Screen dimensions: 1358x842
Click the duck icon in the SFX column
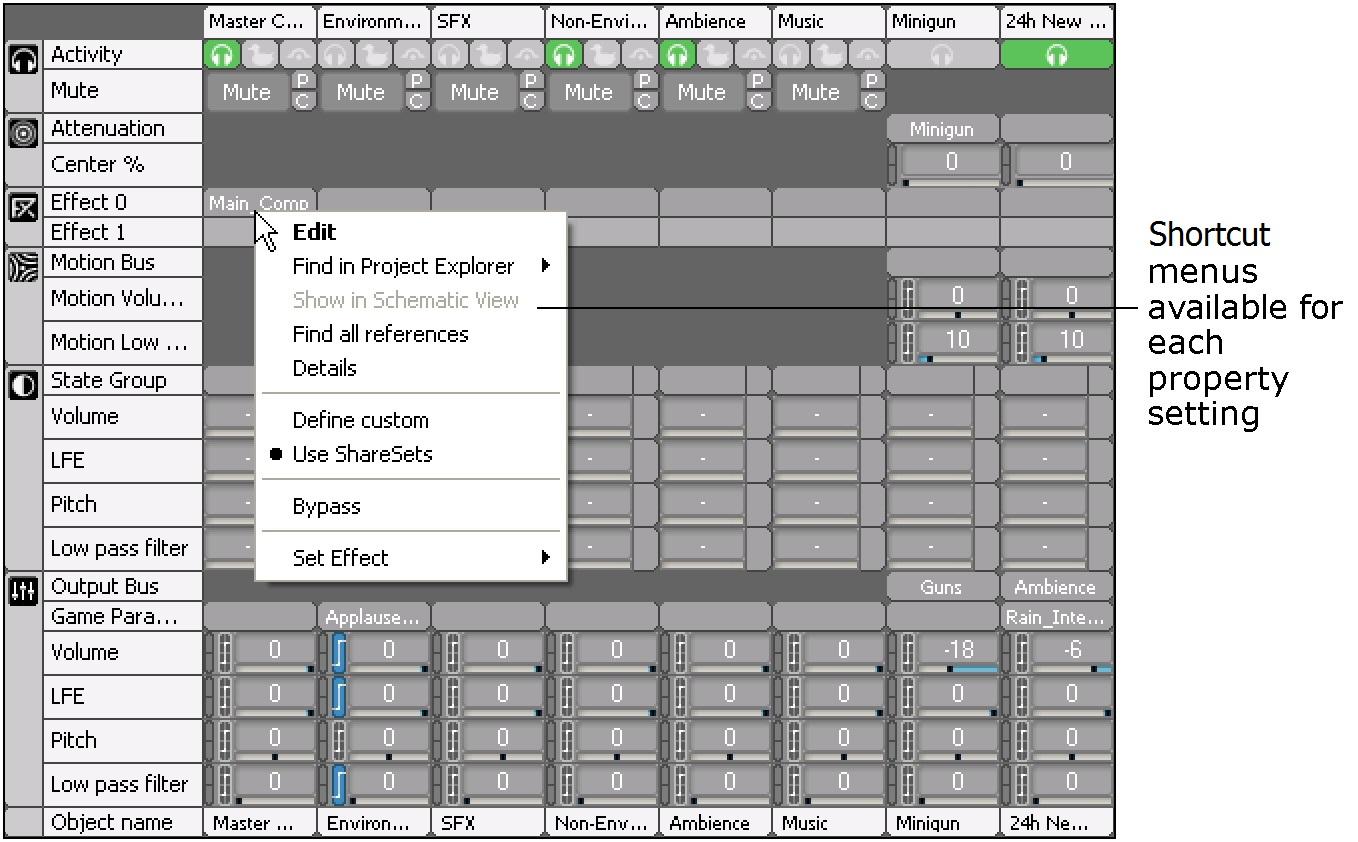point(489,55)
